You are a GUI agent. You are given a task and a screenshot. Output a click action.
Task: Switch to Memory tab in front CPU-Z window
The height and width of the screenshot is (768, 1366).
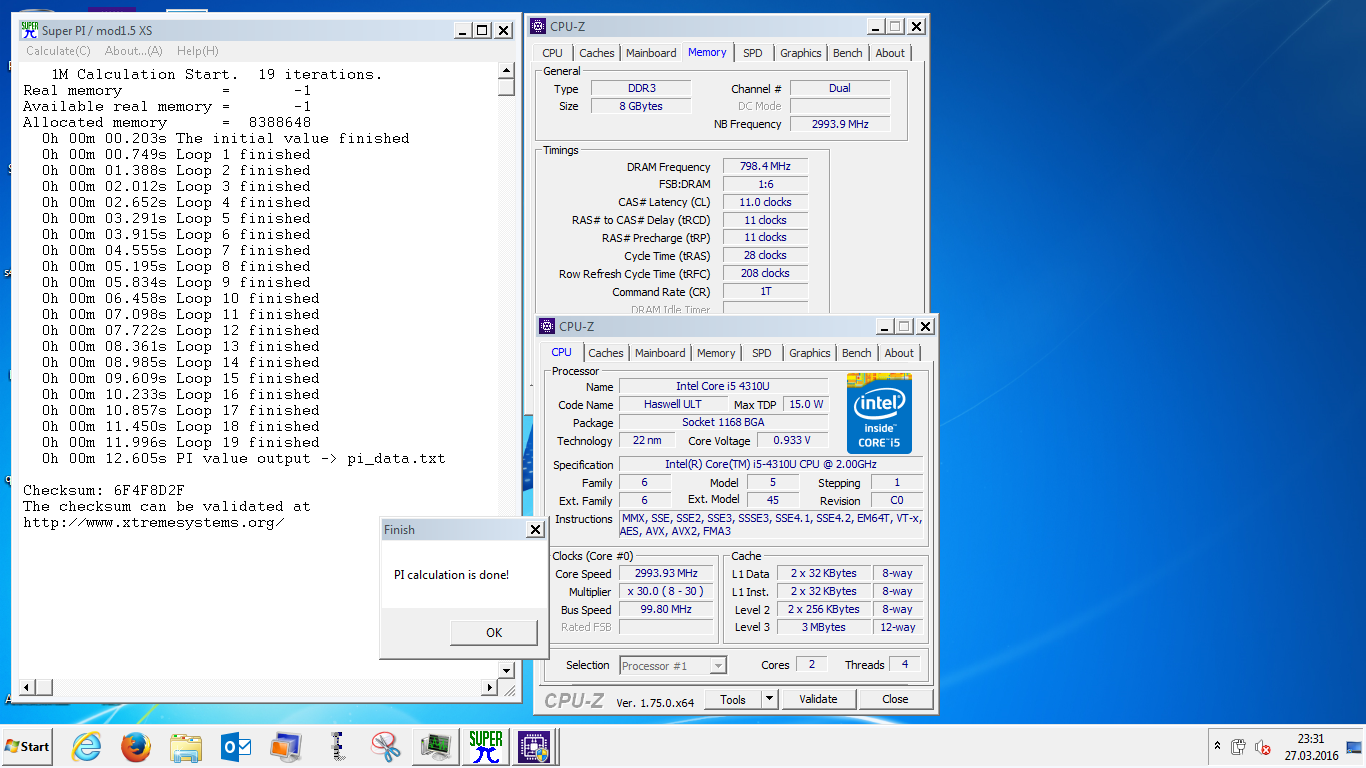[716, 353]
